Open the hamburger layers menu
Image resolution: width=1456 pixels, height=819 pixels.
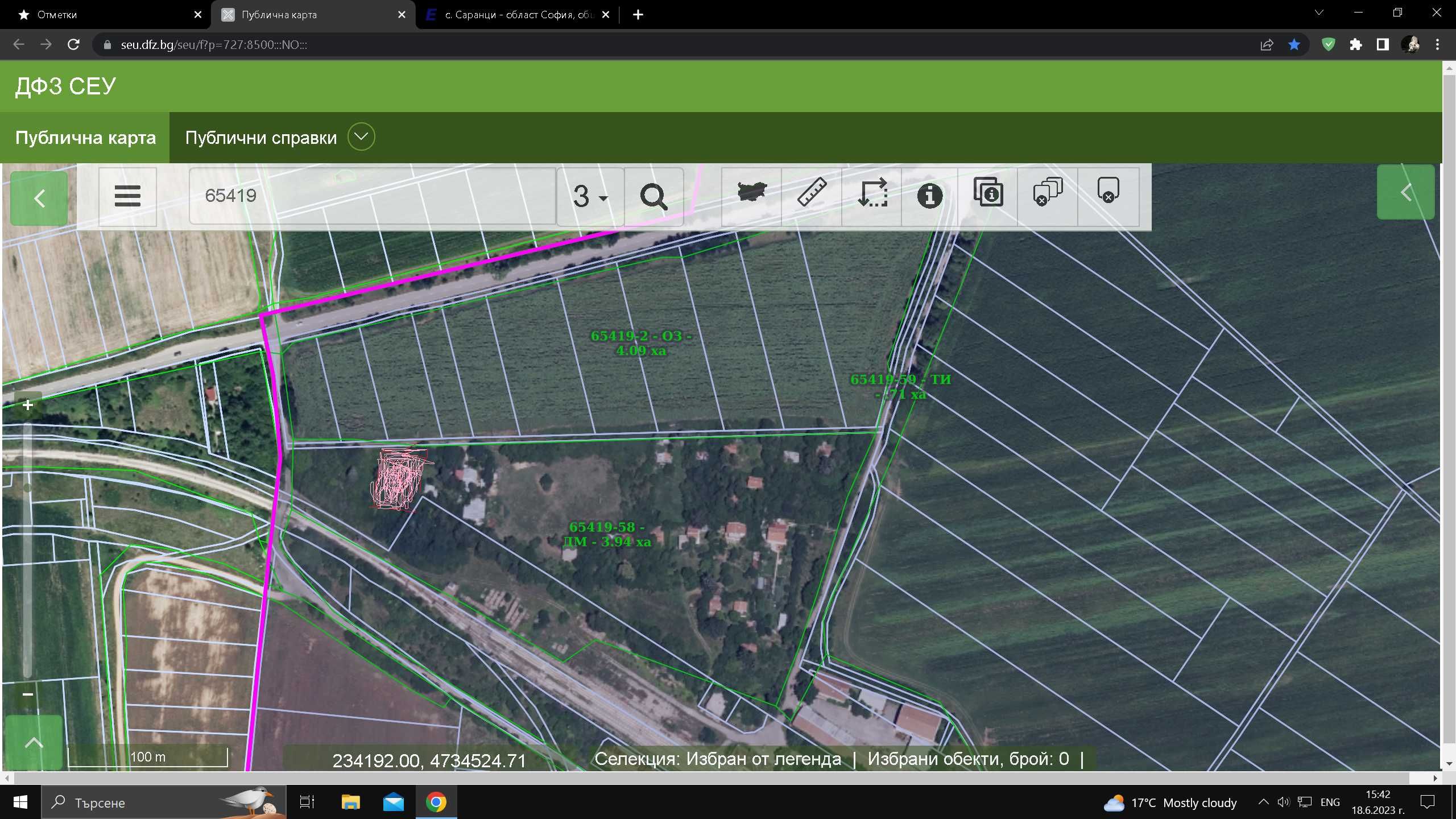pyautogui.click(x=127, y=196)
